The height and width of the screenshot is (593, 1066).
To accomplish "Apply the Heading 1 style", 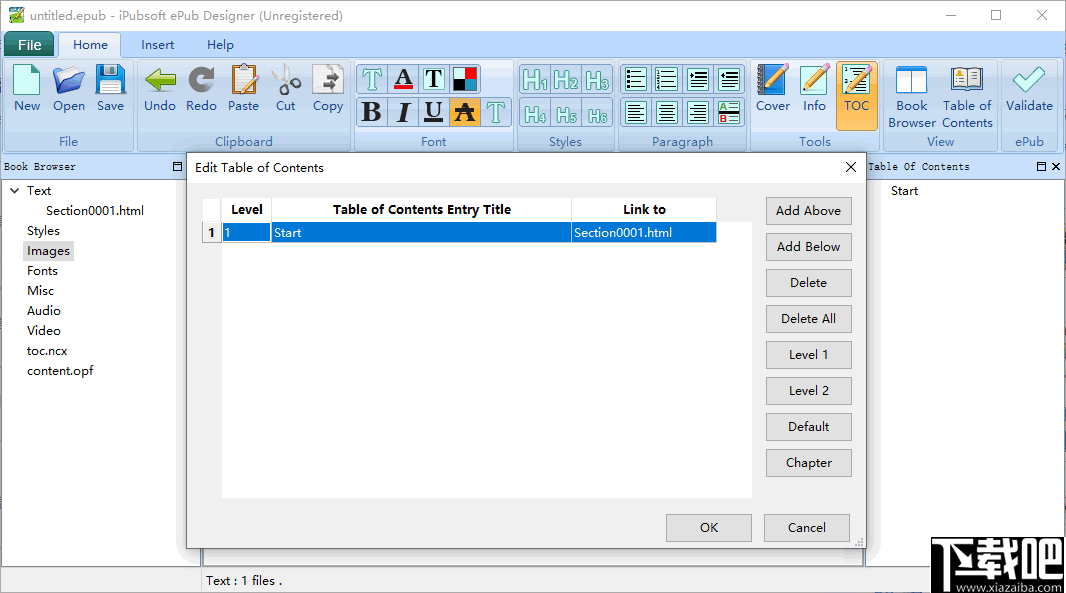I will [535, 79].
